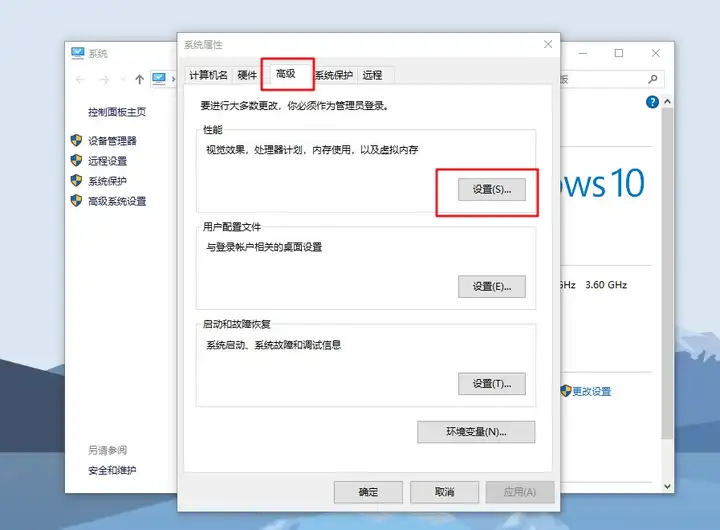Select the 高级 tab
The height and width of the screenshot is (530, 720).
click(286, 73)
